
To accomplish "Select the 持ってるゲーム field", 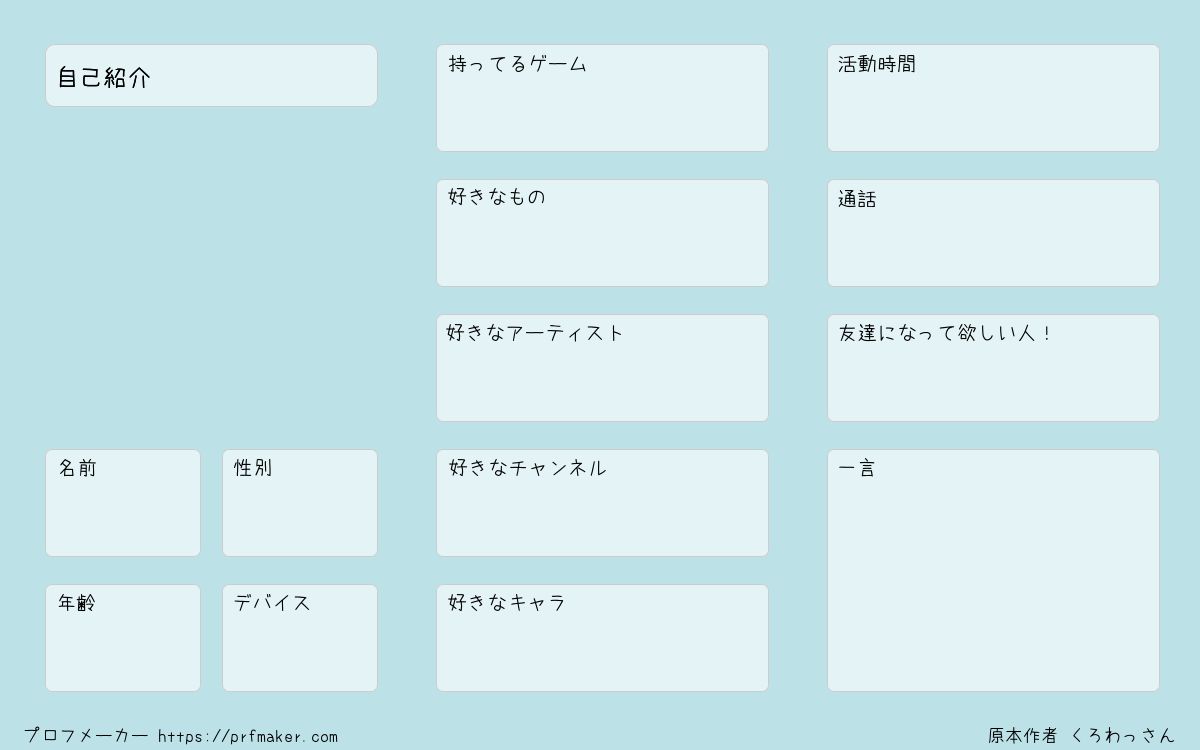I will (602, 98).
